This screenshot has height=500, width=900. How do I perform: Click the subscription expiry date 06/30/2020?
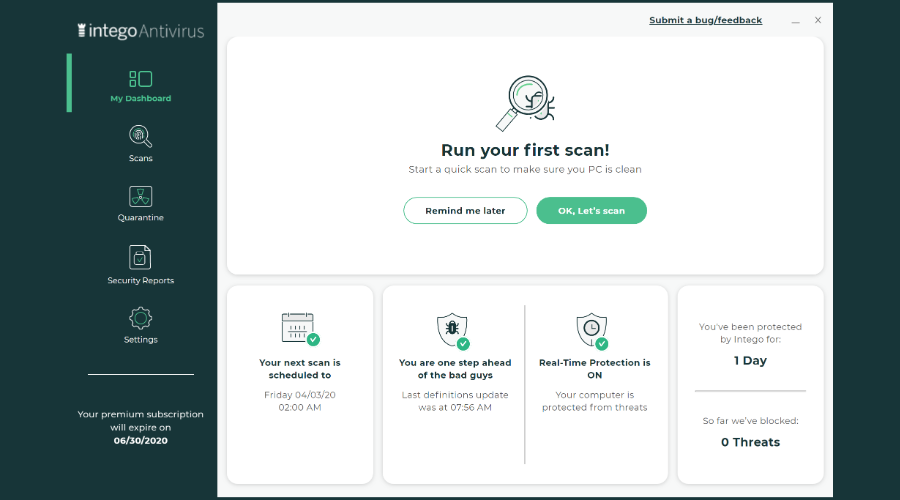point(141,441)
